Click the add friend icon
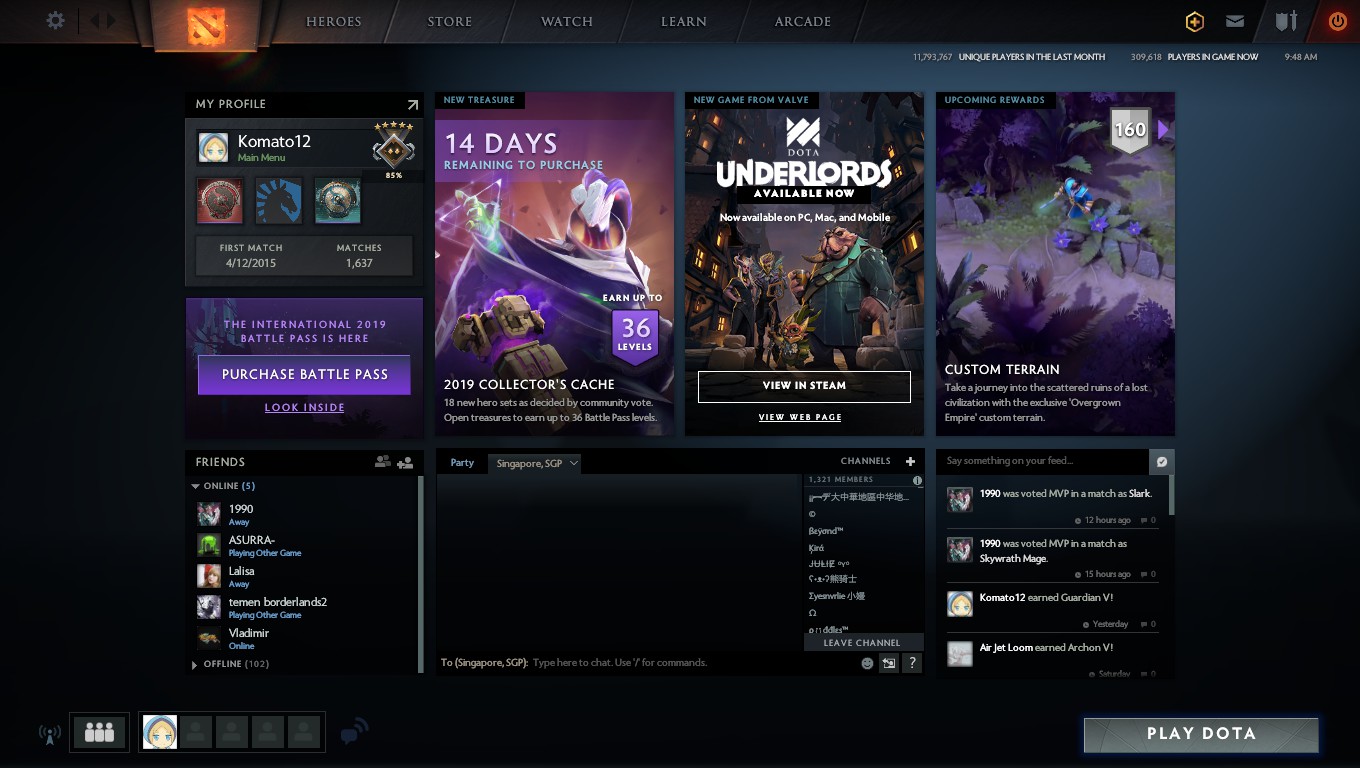 (405, 462)
